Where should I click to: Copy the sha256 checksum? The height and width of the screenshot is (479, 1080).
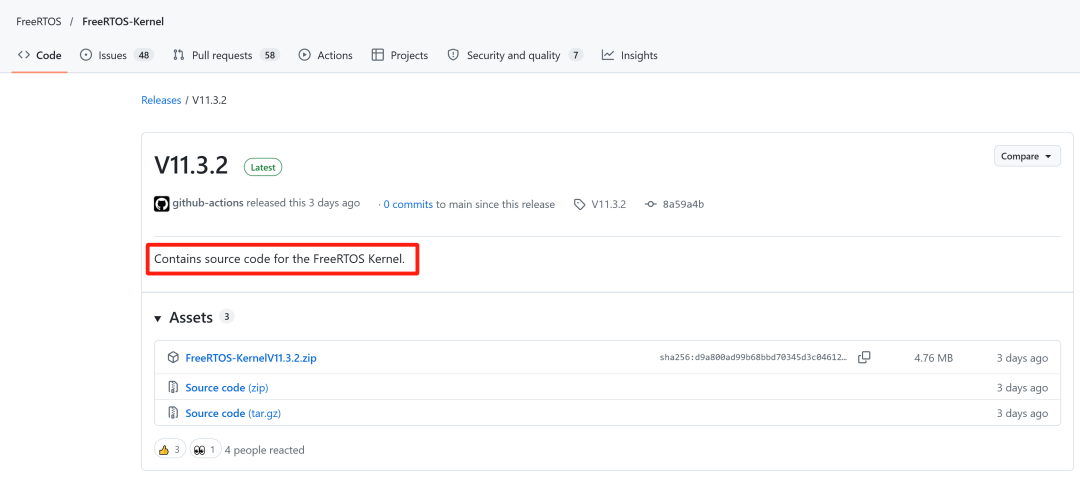point(864,357)
